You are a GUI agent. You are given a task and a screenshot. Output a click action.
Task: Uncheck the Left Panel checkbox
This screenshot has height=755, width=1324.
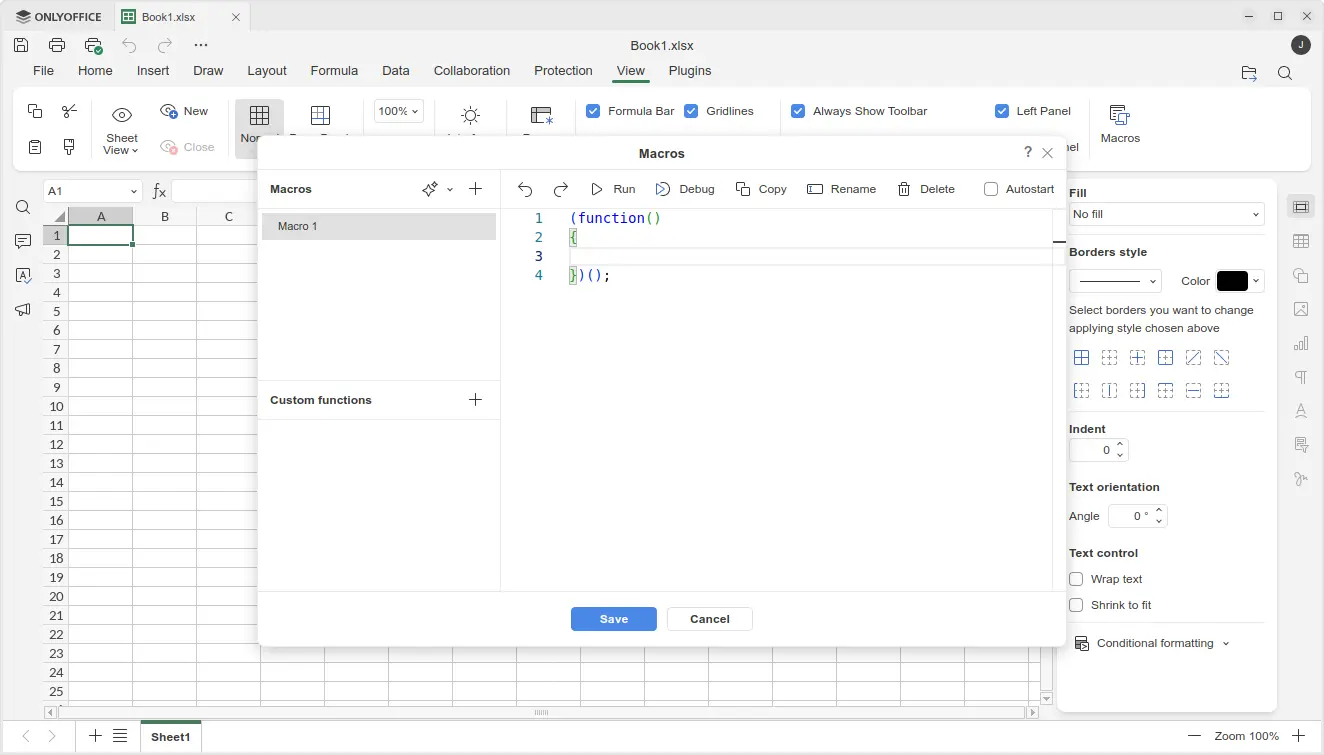1002,111
